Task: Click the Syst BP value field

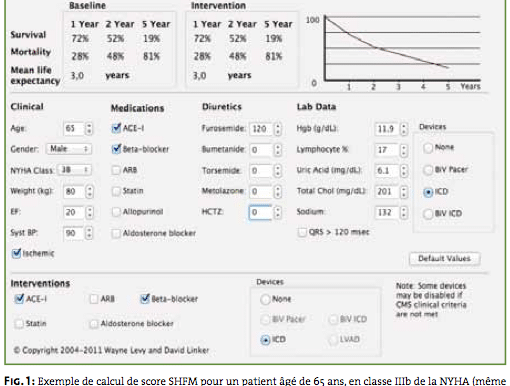Action: 73,233
